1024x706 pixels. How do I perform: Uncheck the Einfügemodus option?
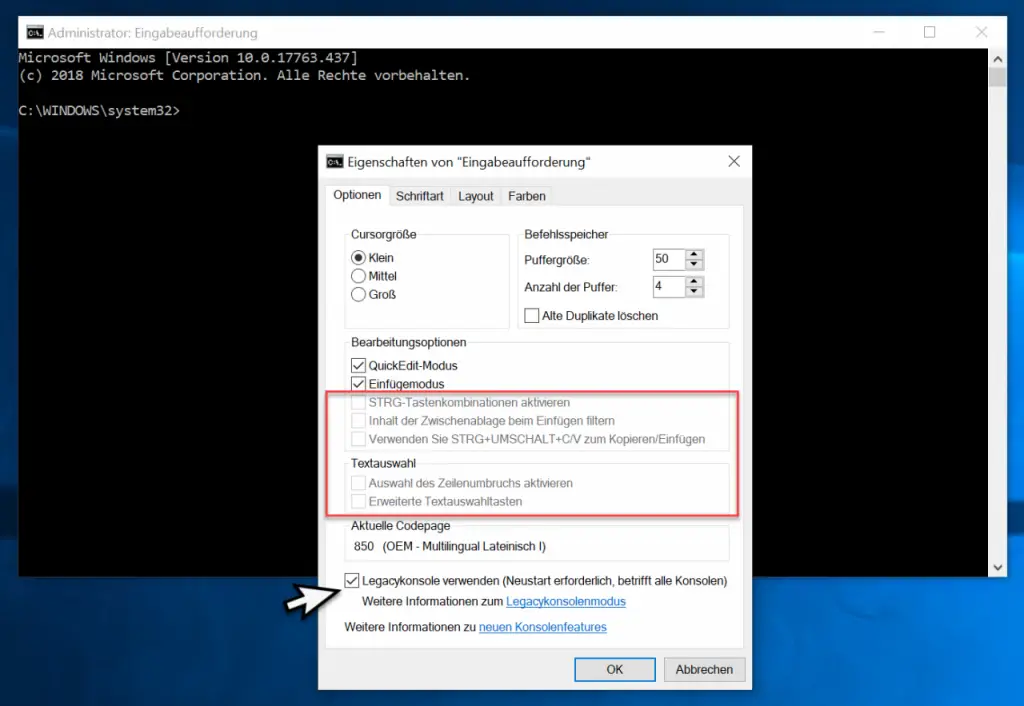[x=359, y=384]
